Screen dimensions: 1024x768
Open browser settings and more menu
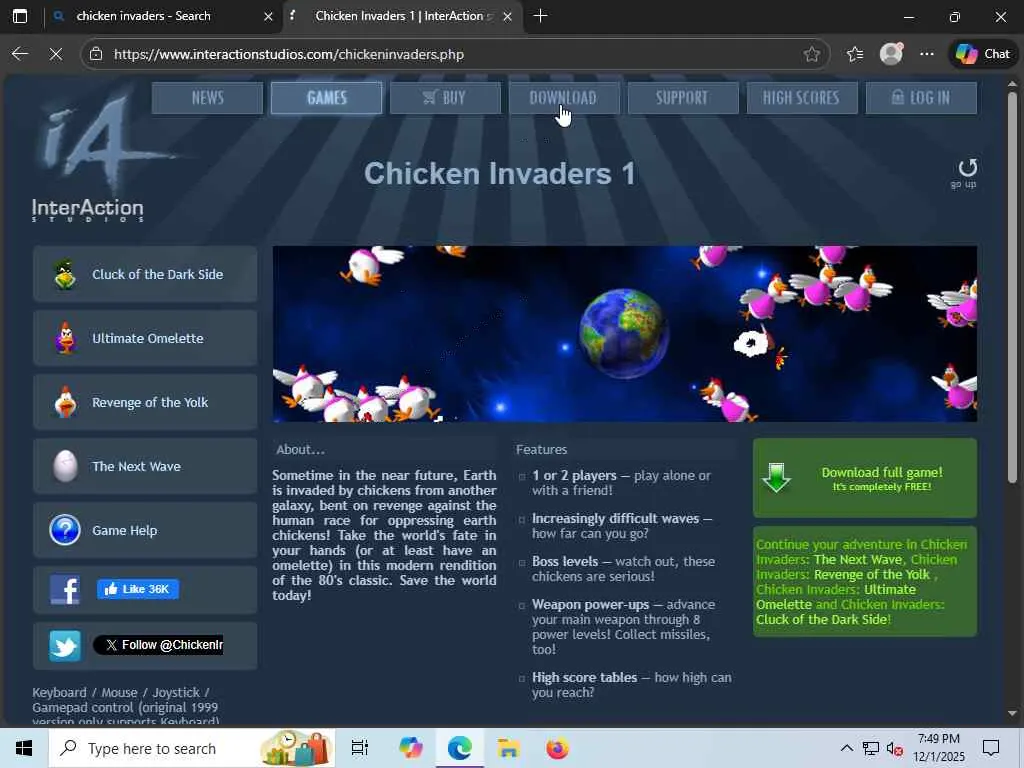(x=927, y=54)
